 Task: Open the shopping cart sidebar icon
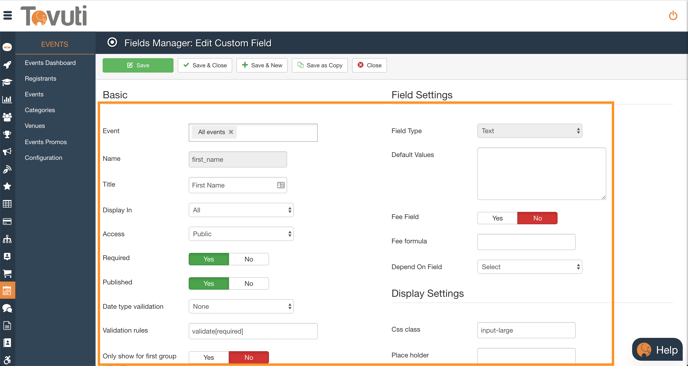[x=7, y=273]
